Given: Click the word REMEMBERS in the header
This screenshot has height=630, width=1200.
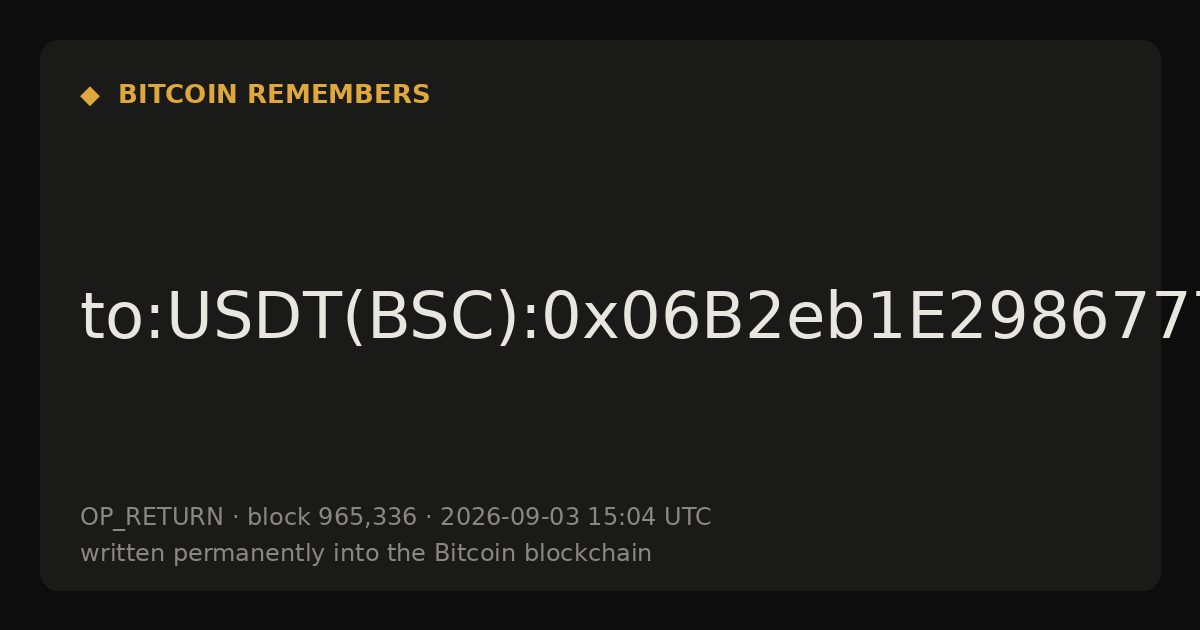Looking at the screenshot, I should coord(339,95).
